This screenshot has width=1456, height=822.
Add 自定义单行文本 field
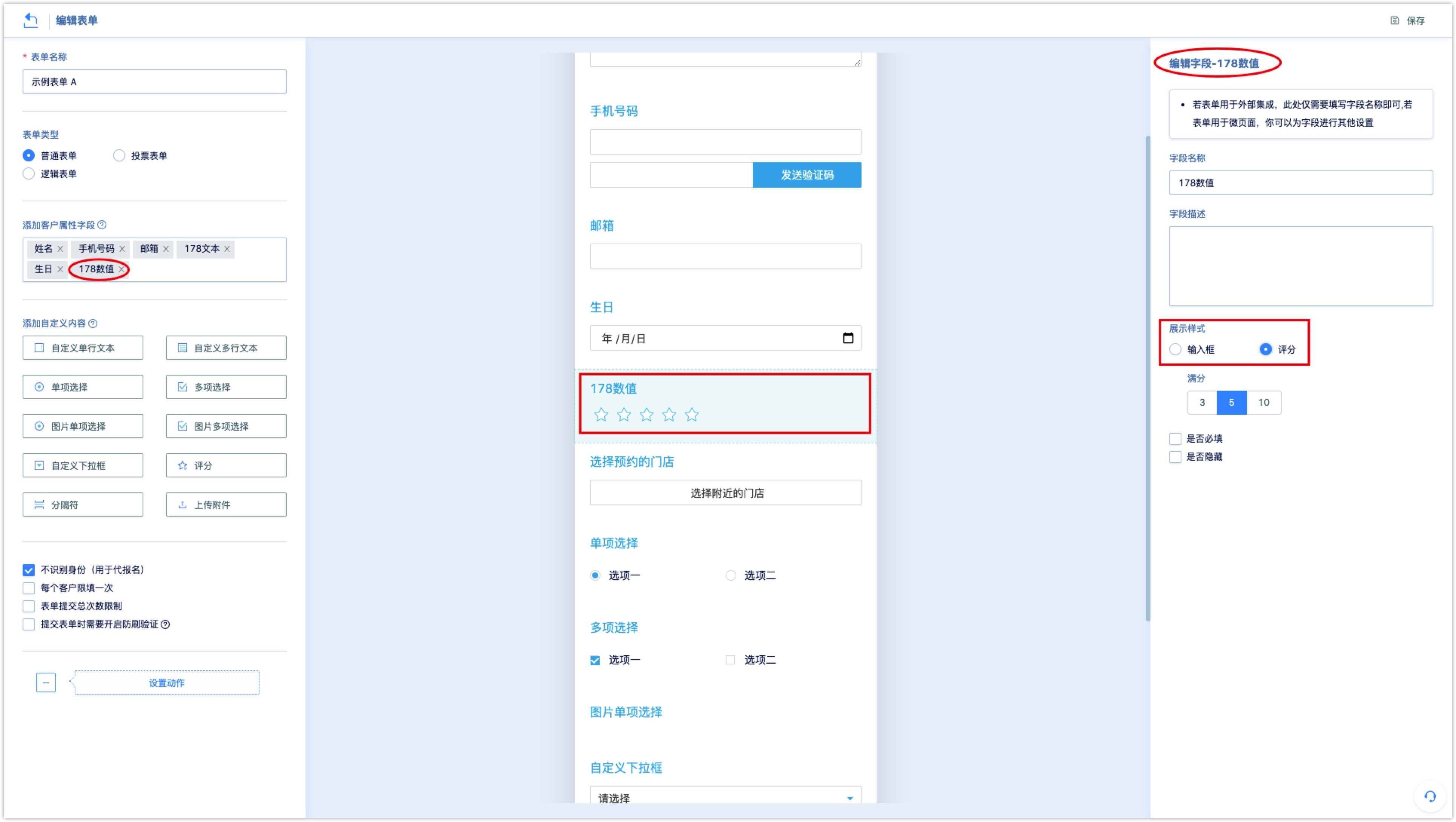click(83, 347)
